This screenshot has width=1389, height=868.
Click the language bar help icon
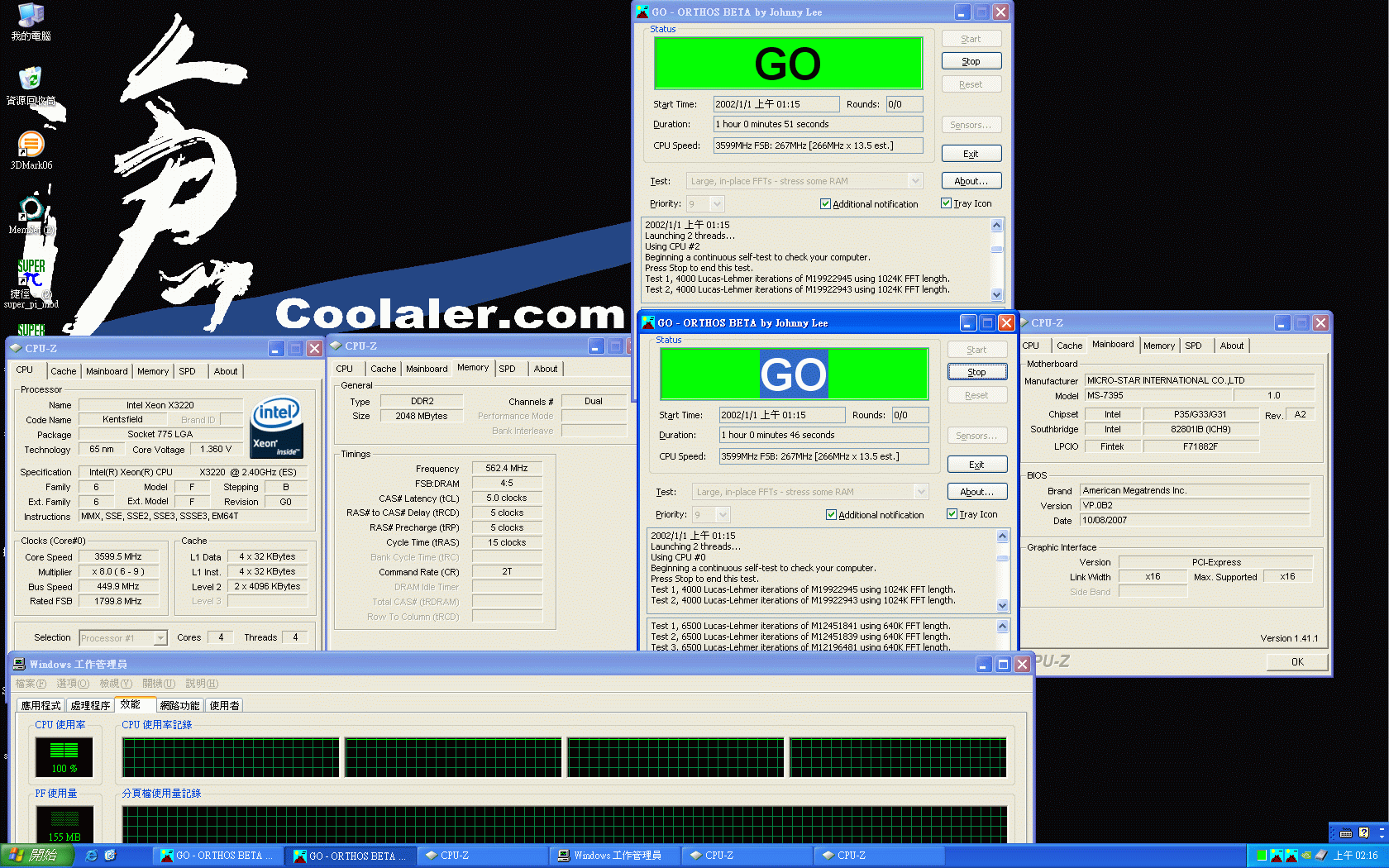tap(1363, 832)
